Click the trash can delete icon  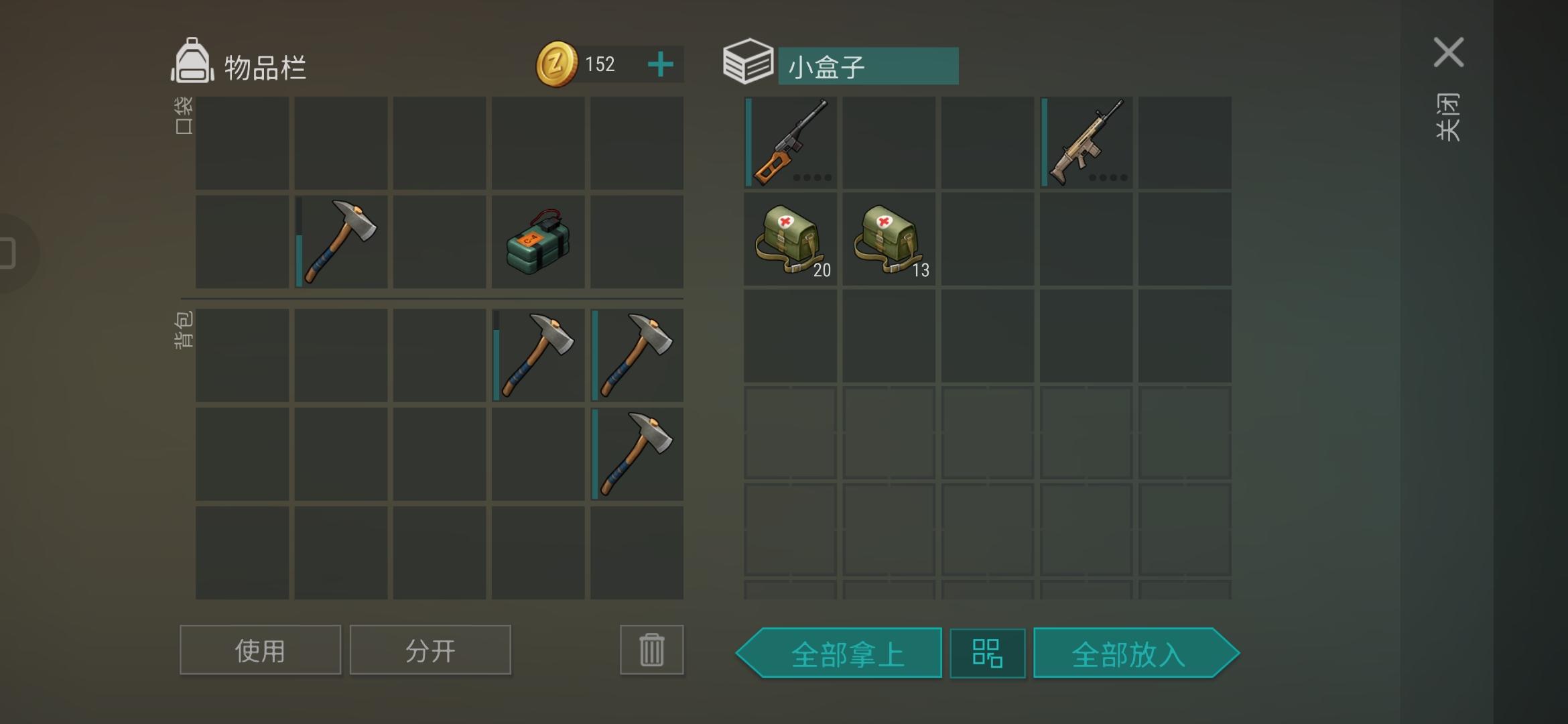point(651,650)
